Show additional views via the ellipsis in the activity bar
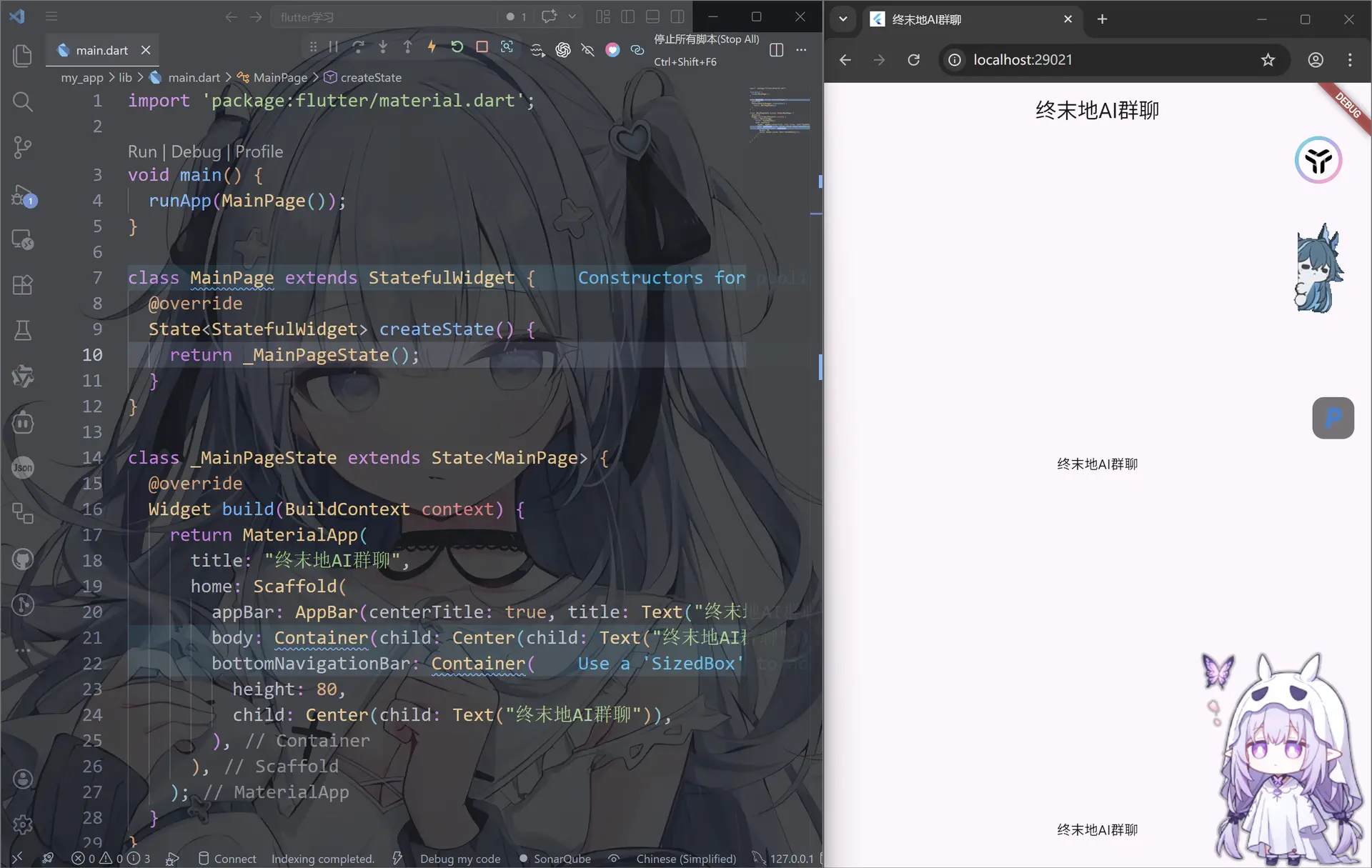 [23, 650]
